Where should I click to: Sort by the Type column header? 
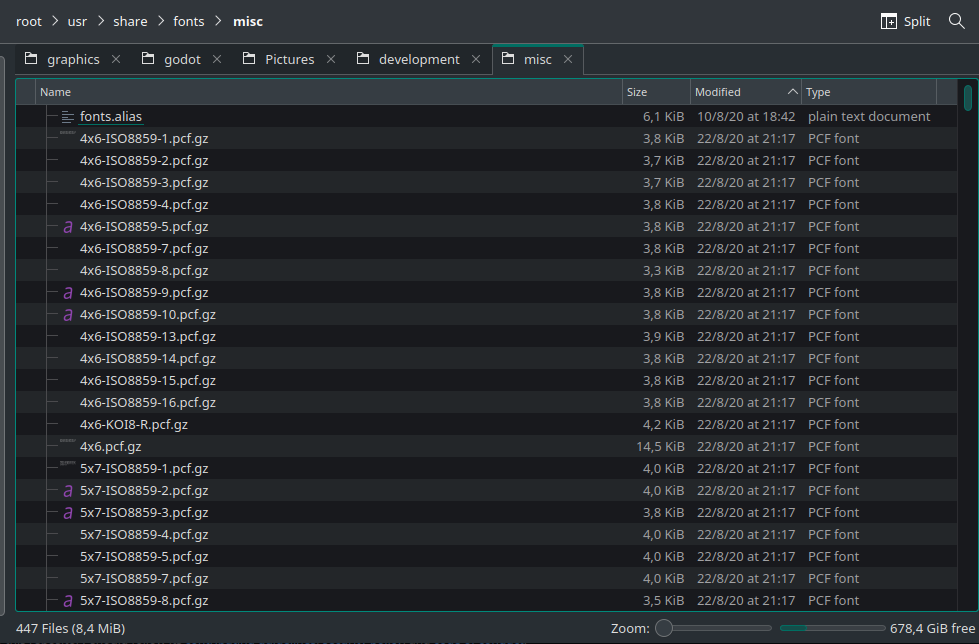click(868, 92)
